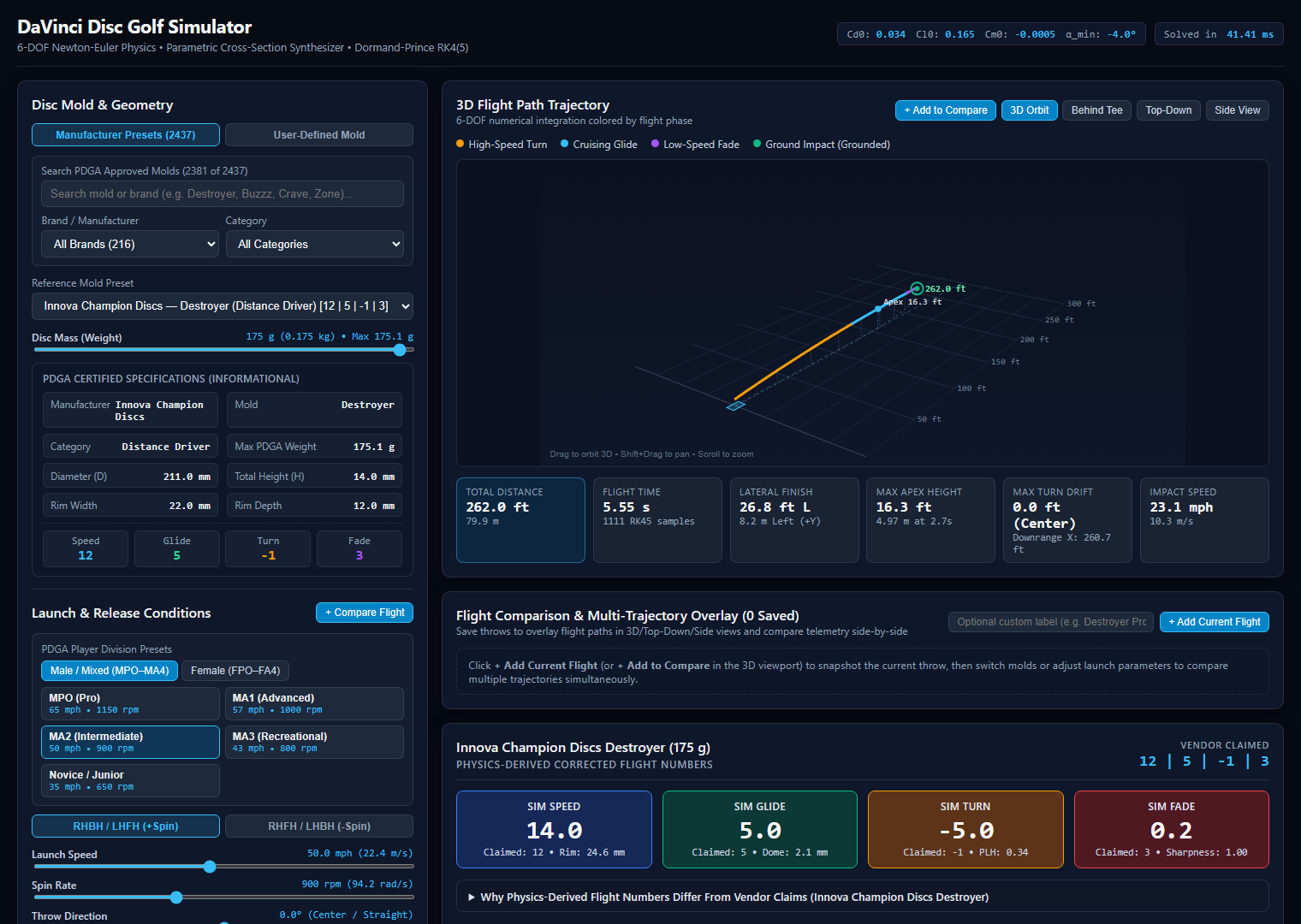Select the Side View camera
Screen dimensions: 1301x924
pyautogui.click(x=1237, y=110)
